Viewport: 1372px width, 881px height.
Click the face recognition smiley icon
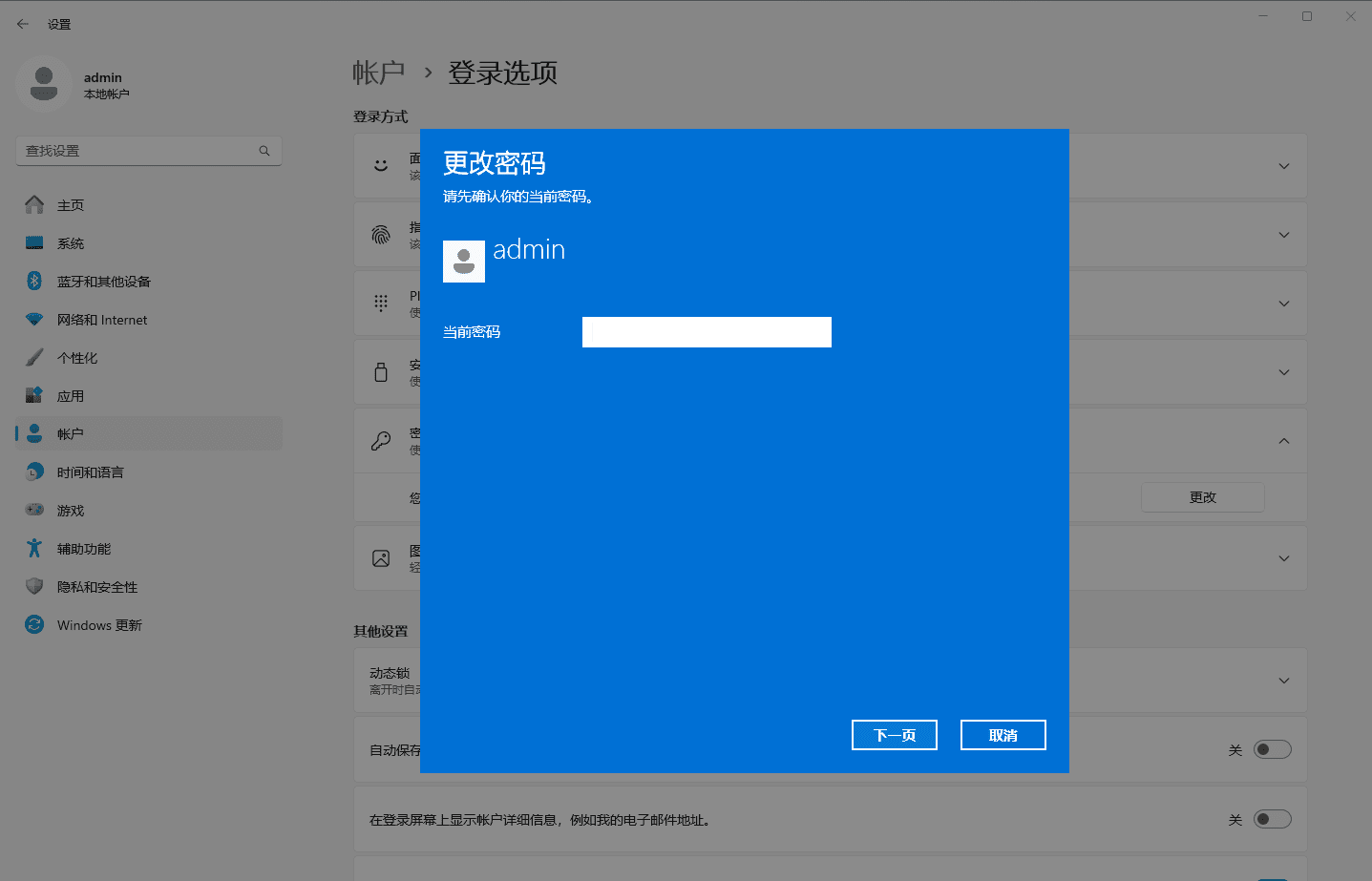pyautogui.click(x=381, y=165)
